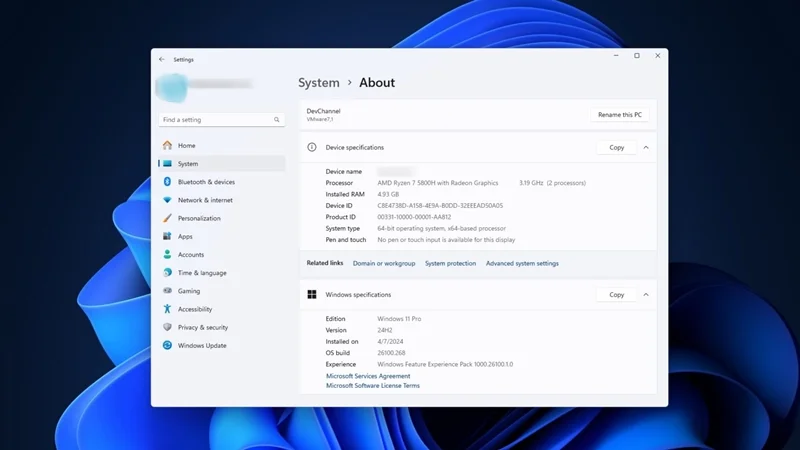Click the Windows logo beside Windows specifications
The width and height of the screenshot is (800, 450).
[312, 294]
